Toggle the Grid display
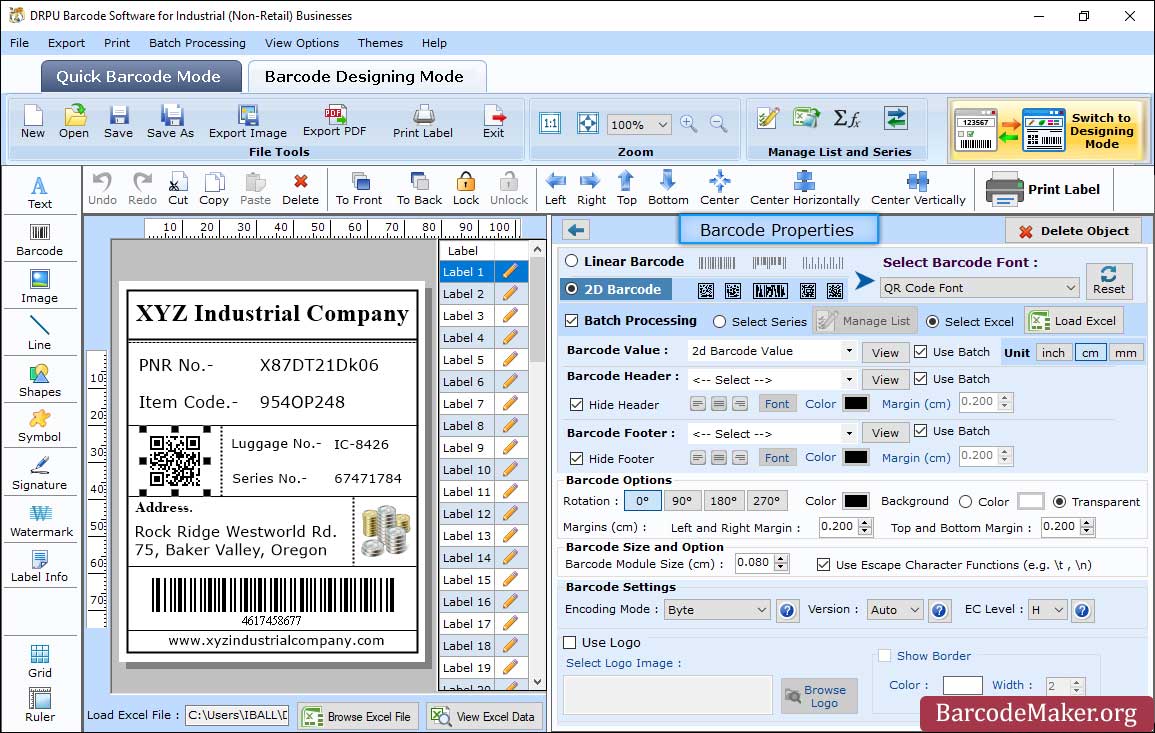This screenshot has height=733, width=1155. tap(39, 661)
